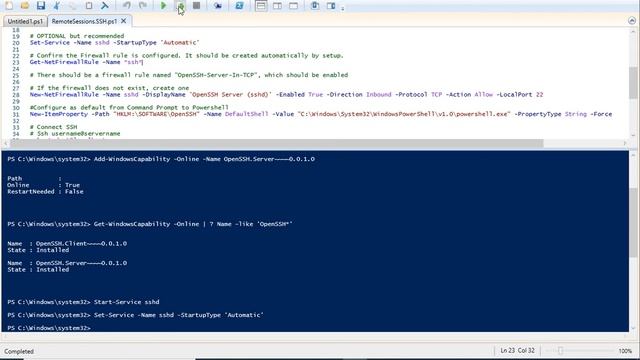Click the OpenSSH.Server name output line
The width and height of the screenshot is (640, 360).
[x=67, y=263]
